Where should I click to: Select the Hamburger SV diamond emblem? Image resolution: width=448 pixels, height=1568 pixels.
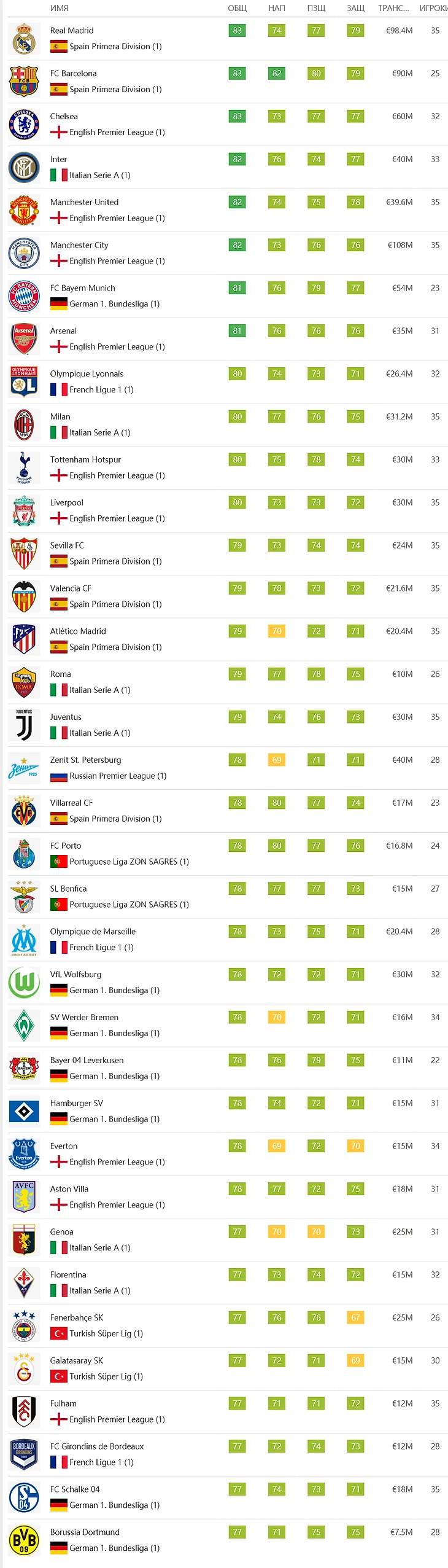[x=24, y=1112]
